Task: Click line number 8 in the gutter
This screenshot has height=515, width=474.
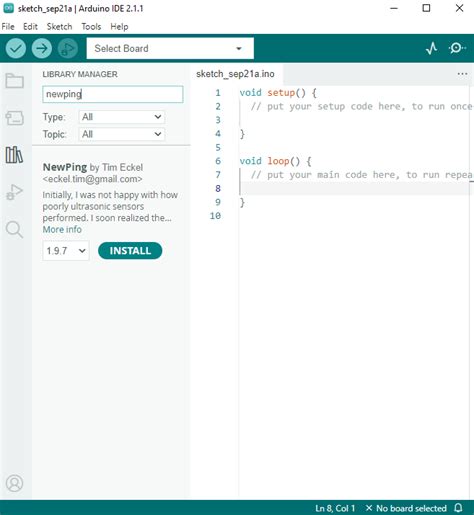Action: point(218,189)
